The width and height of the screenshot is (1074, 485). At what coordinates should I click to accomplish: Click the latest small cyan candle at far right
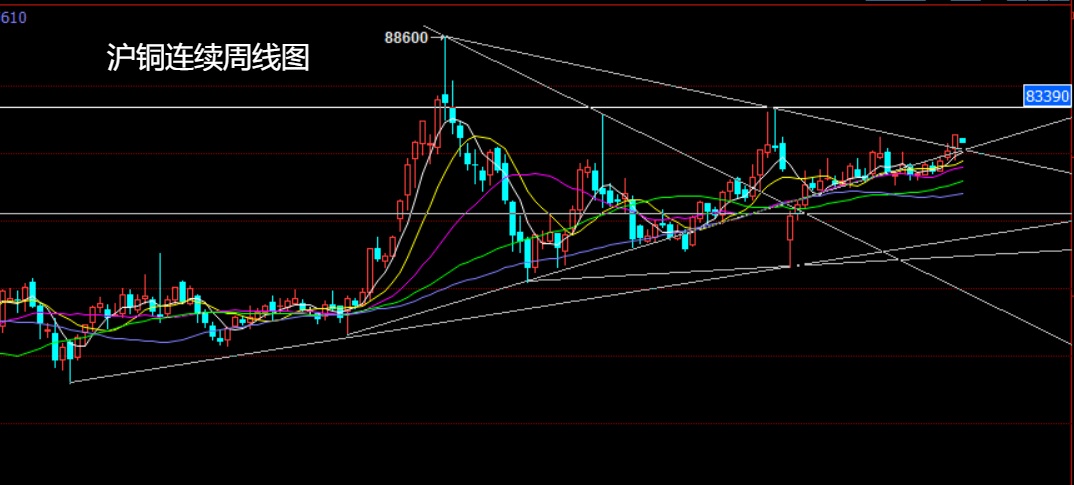point(963,141)
